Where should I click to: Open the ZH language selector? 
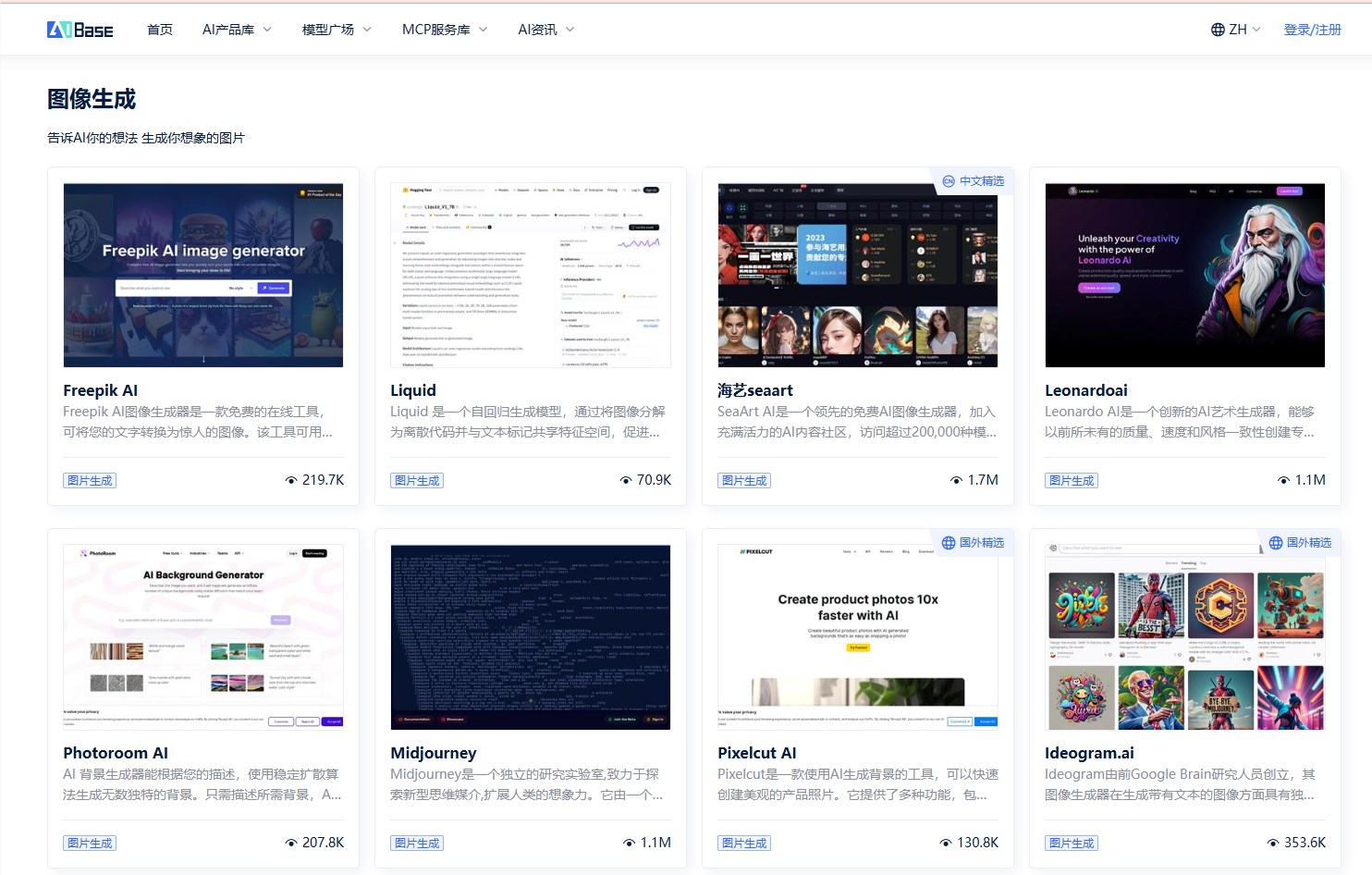click(x=1236, y=30)
